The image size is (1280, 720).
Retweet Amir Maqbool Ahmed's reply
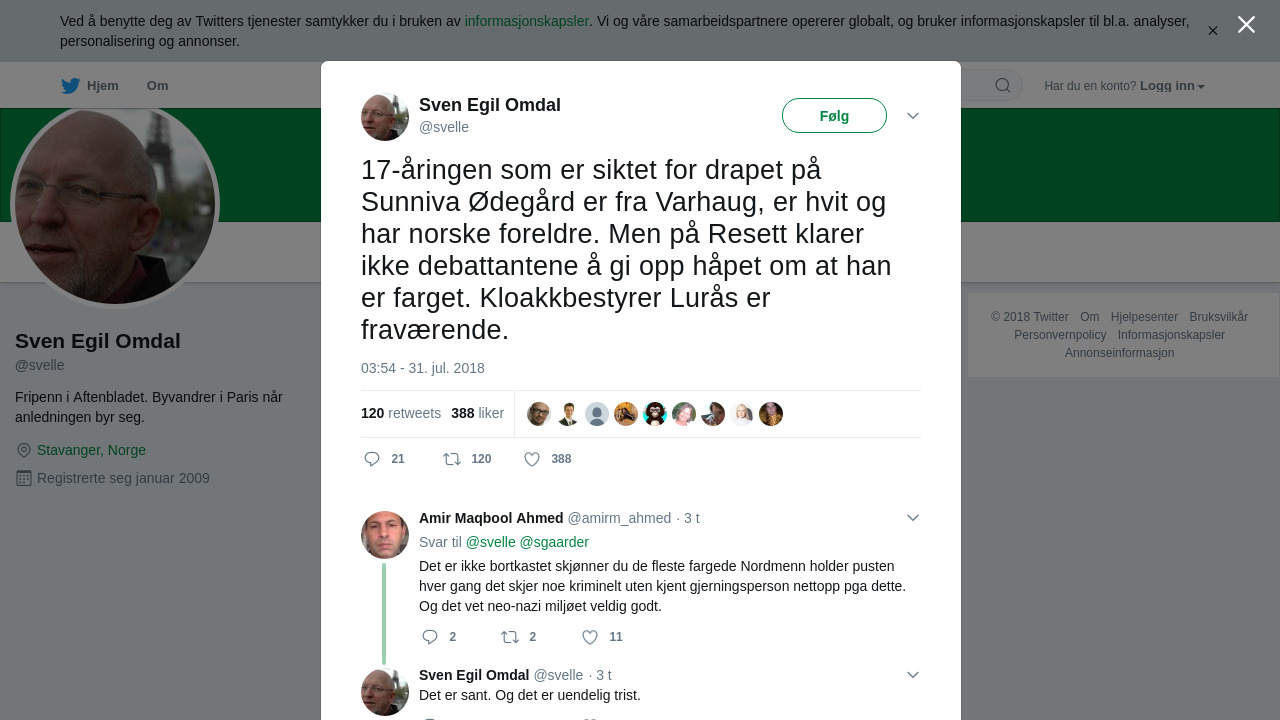[510, 637]
